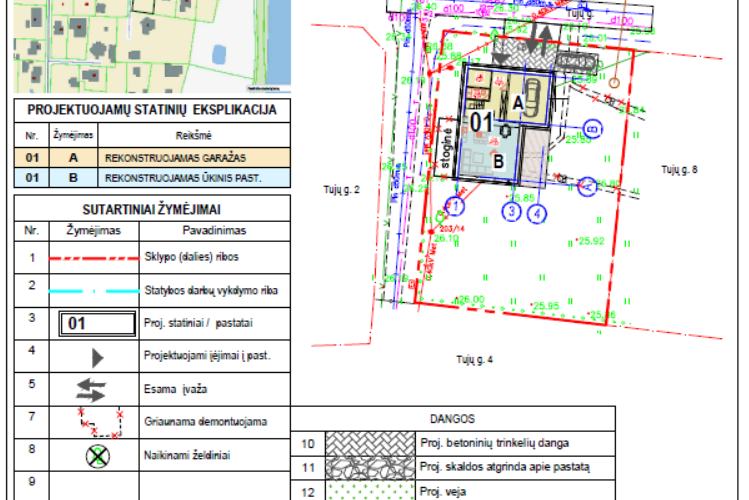
Task: Click the cyan construction limit line symbol
Action: 94,291
